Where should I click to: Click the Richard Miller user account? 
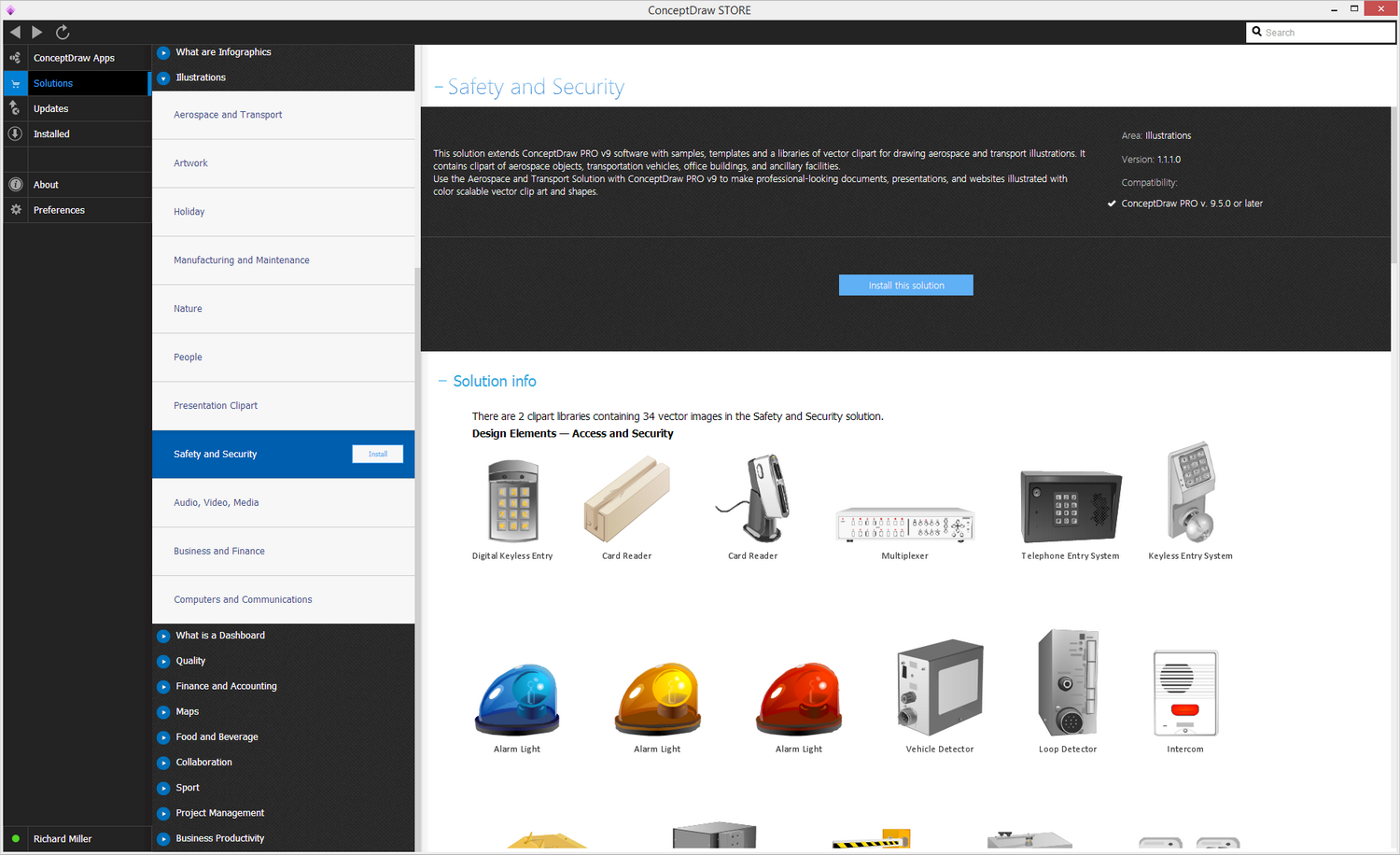[63, 838]
